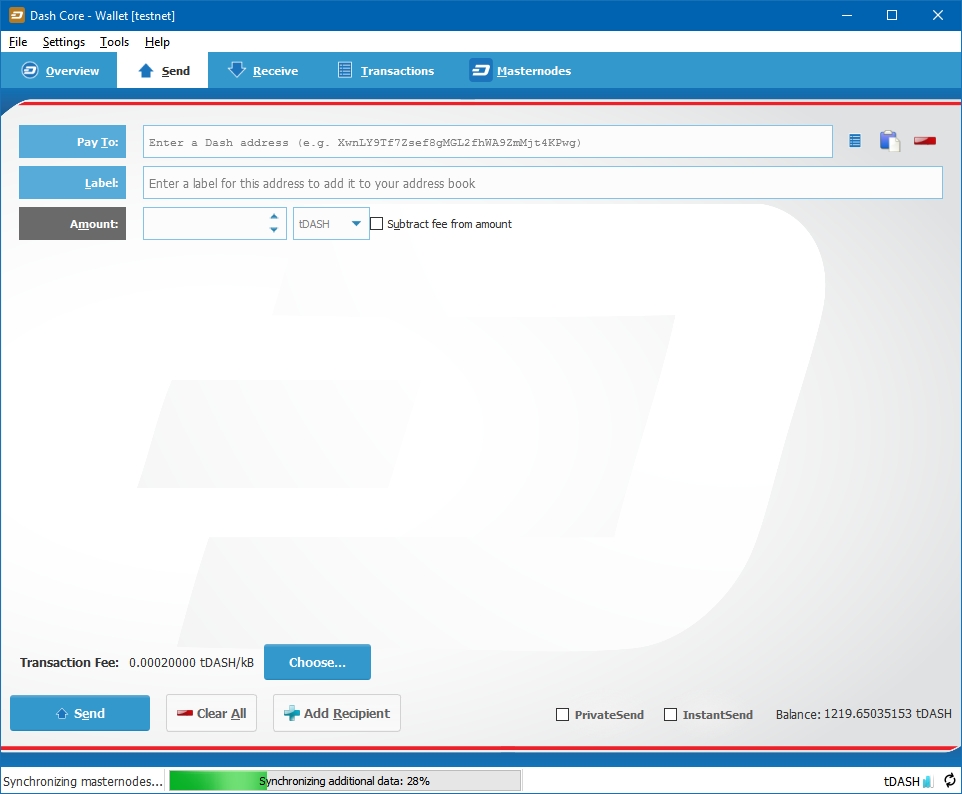Click the Clear All button
Viewport: 962px width, 794px height.
(x=211, y=713)
